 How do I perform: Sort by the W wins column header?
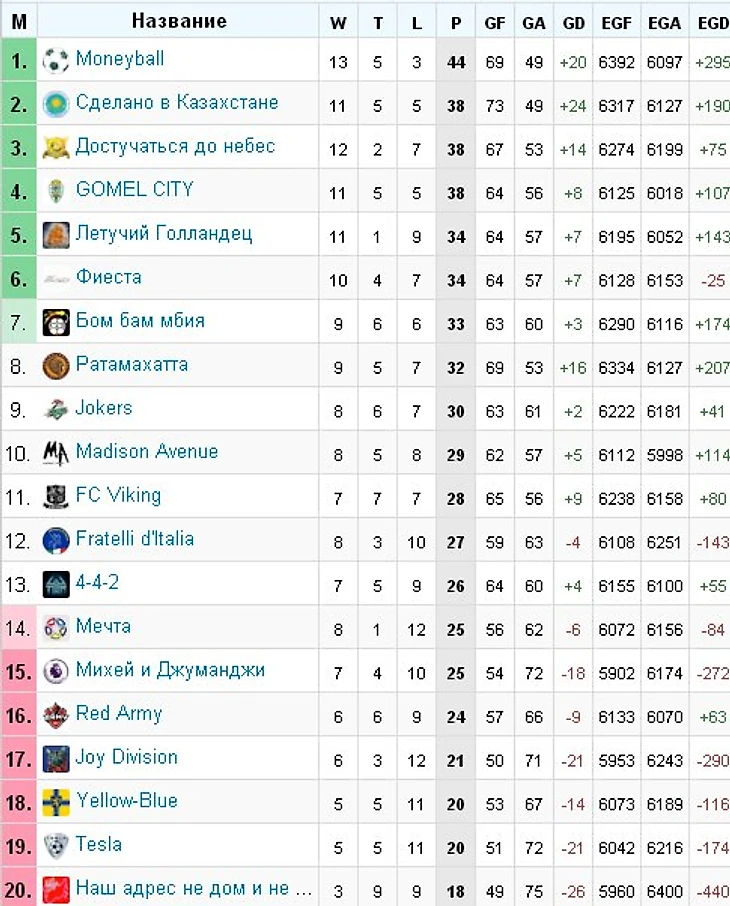tap(338, 23)
